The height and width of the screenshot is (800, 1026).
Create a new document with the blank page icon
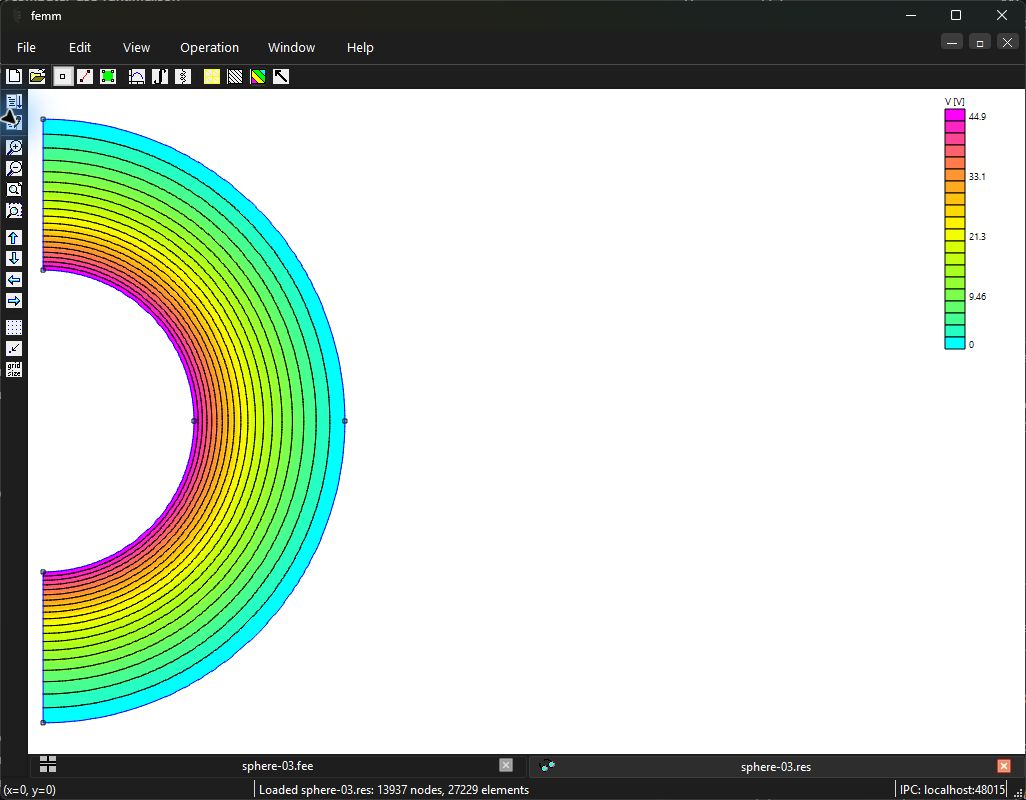14,77
